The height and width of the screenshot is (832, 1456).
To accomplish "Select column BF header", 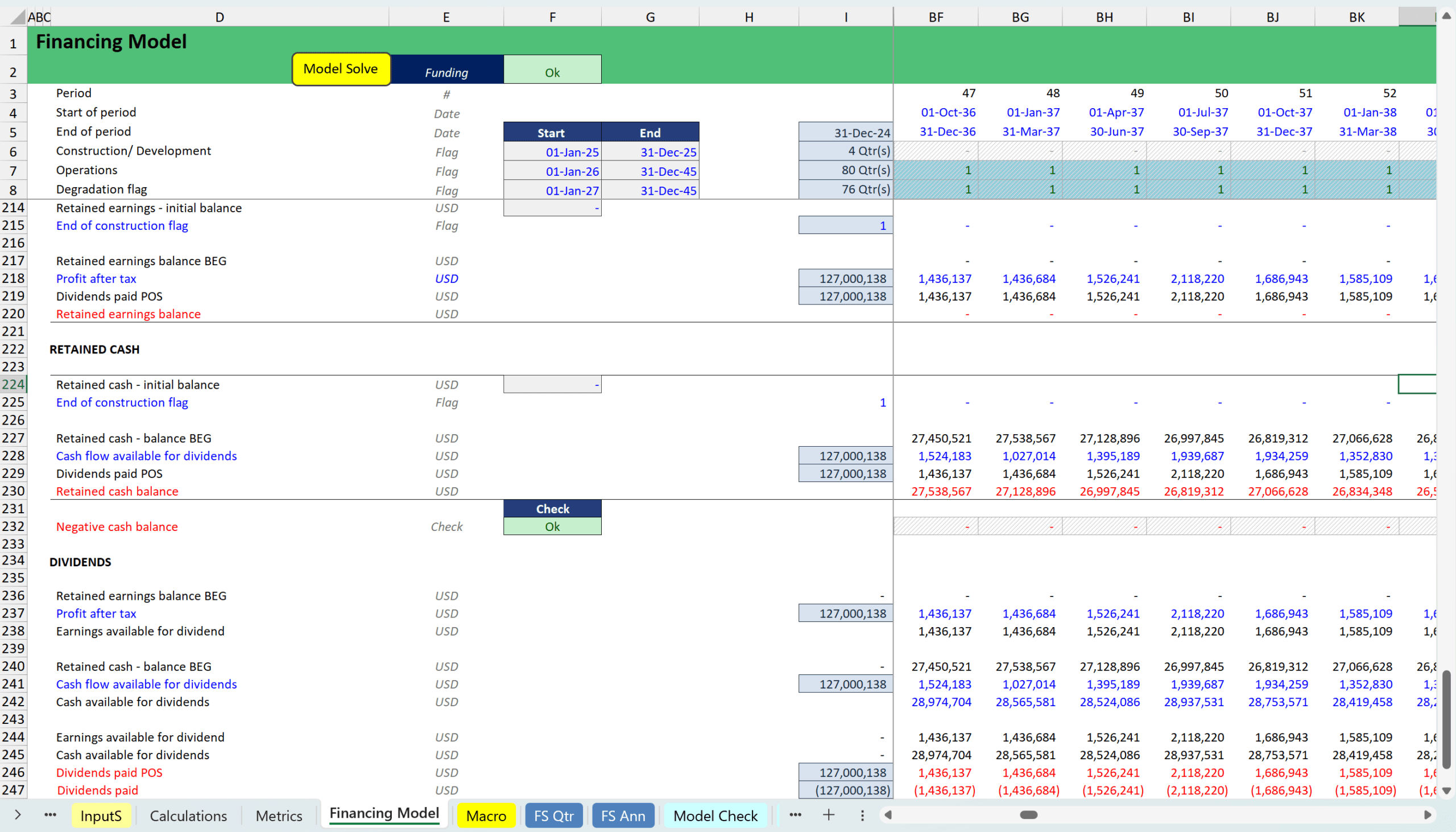I will pyautogui.click(x=936, y=17).
